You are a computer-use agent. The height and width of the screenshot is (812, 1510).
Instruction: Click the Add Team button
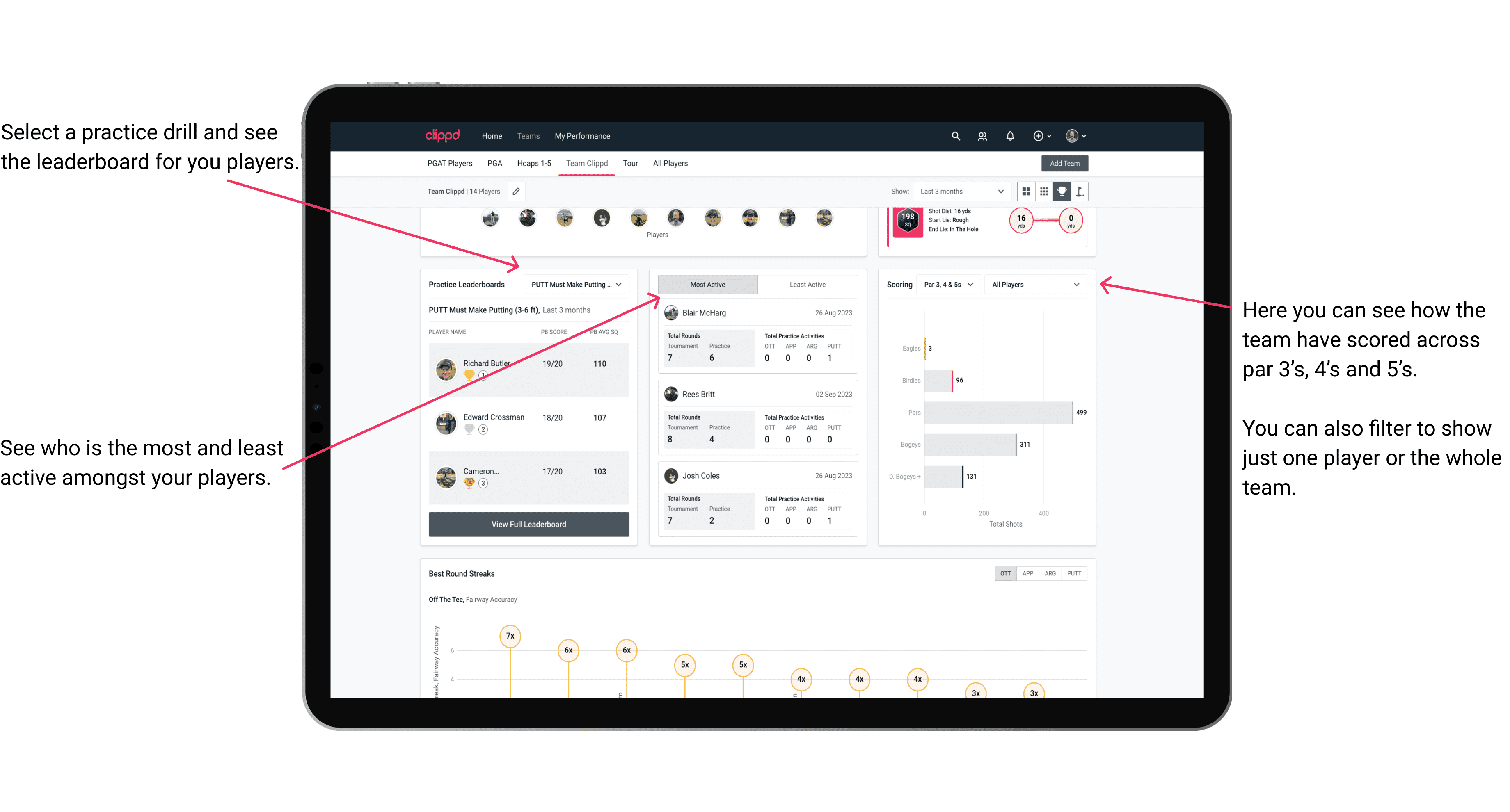point(1064,163)
